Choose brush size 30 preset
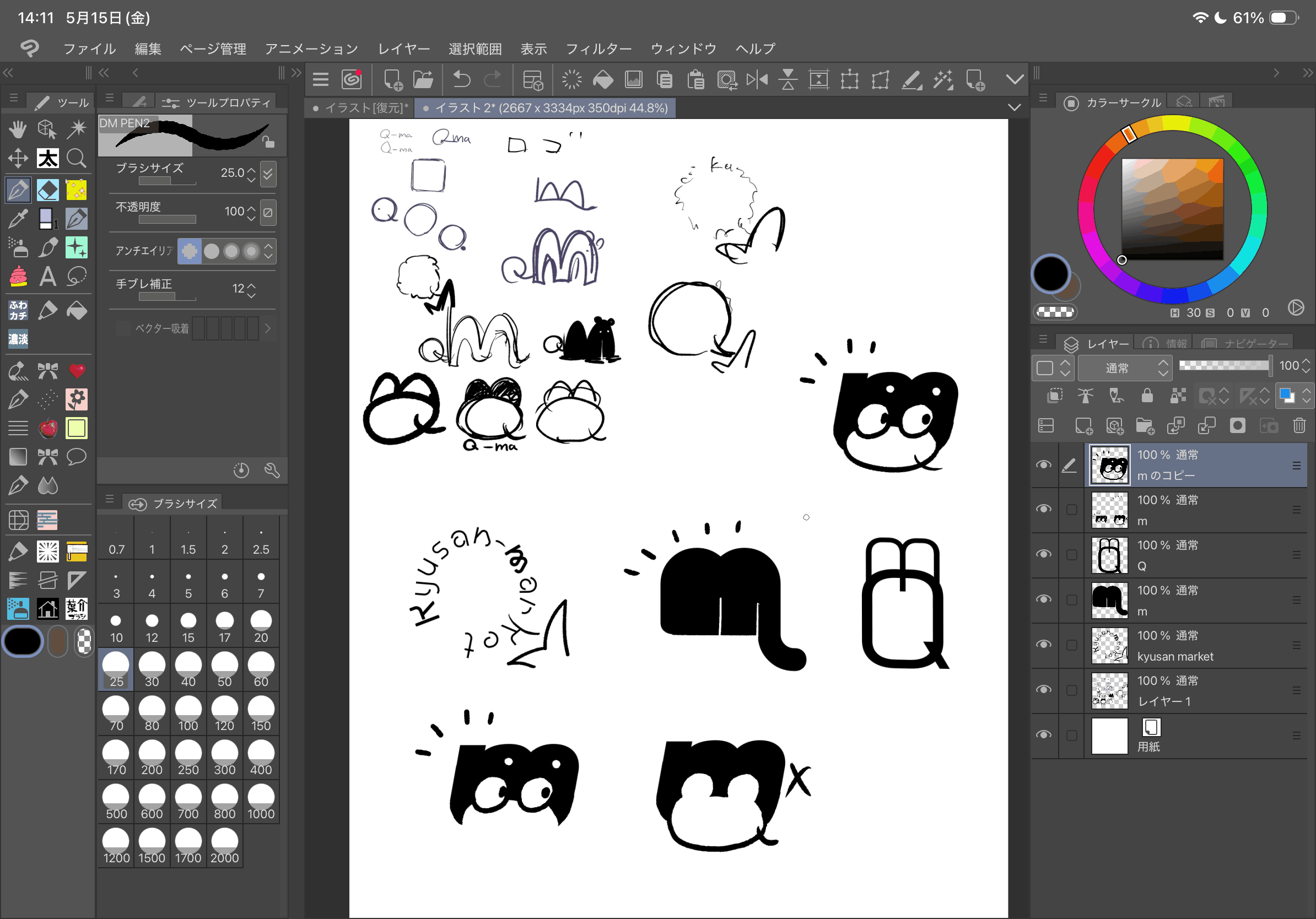This screenshot has width=1316, height=919. click(x=152, y=669)
